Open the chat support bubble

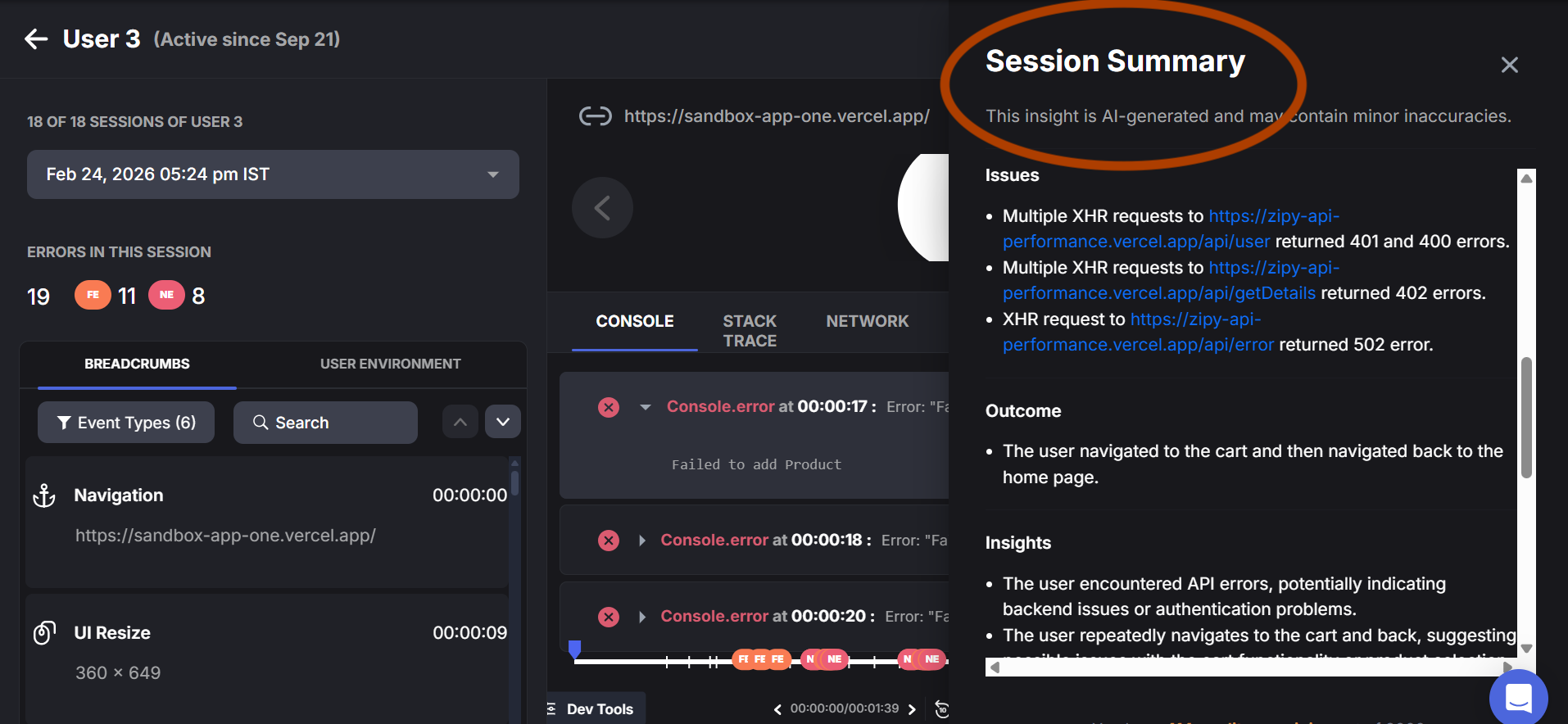click(1518, 698)
